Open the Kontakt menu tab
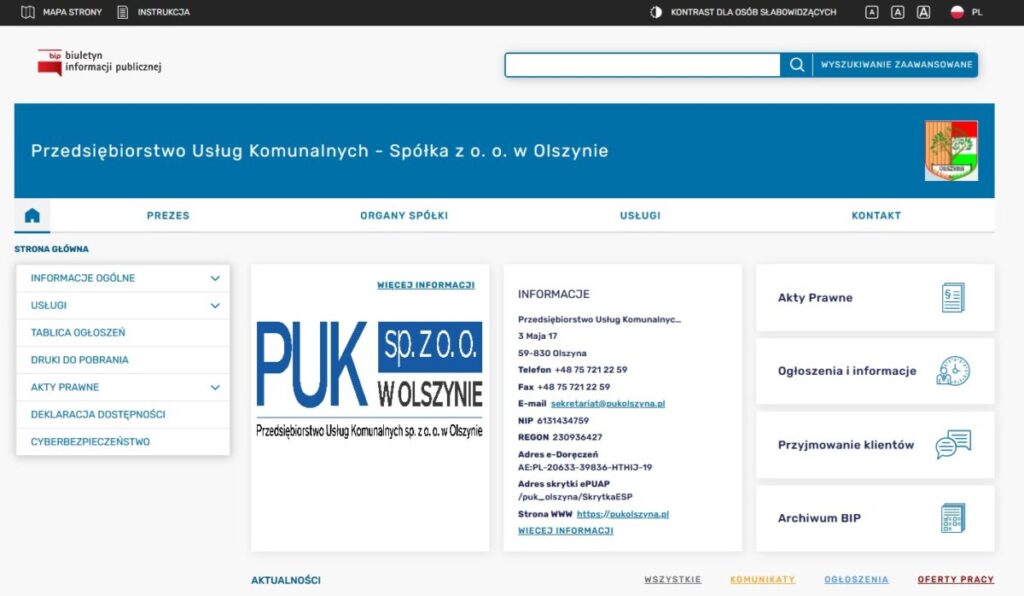 [876, 216]
